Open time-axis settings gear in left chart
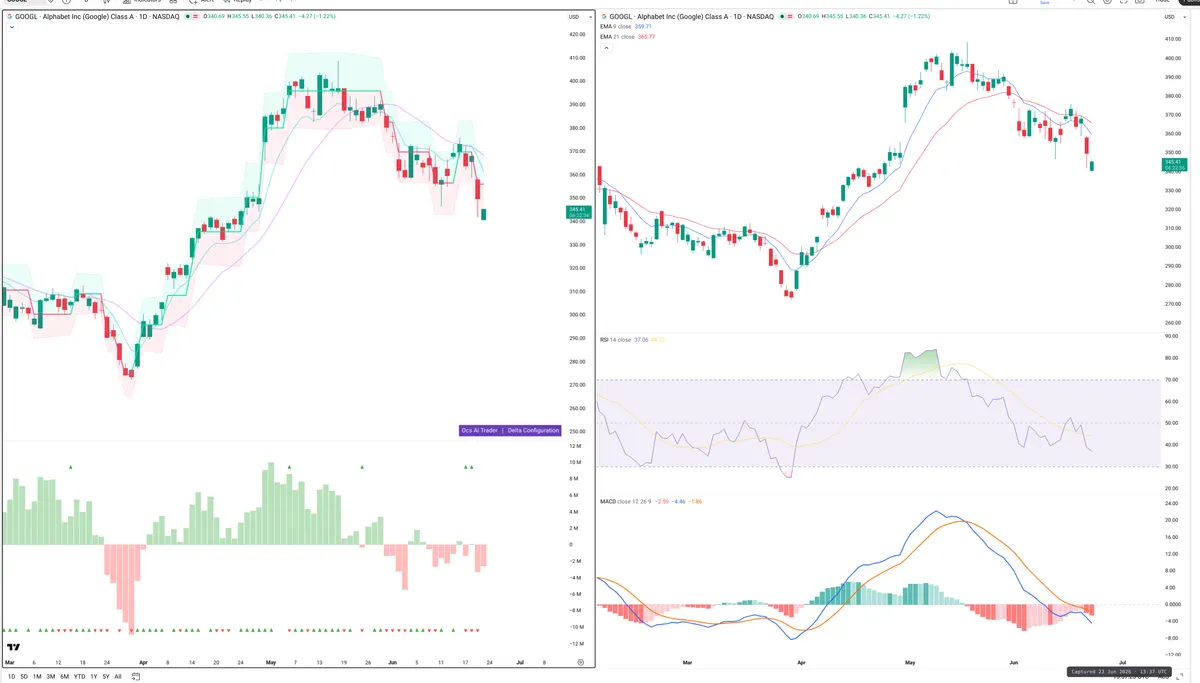1200x683 pixels. 581,662
